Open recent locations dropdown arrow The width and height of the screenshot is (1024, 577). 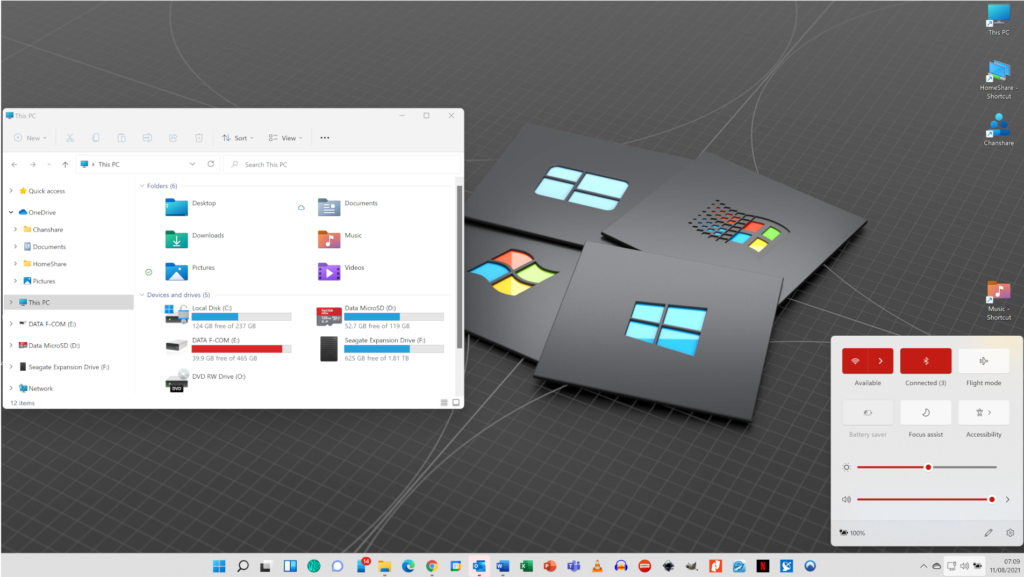49,164
